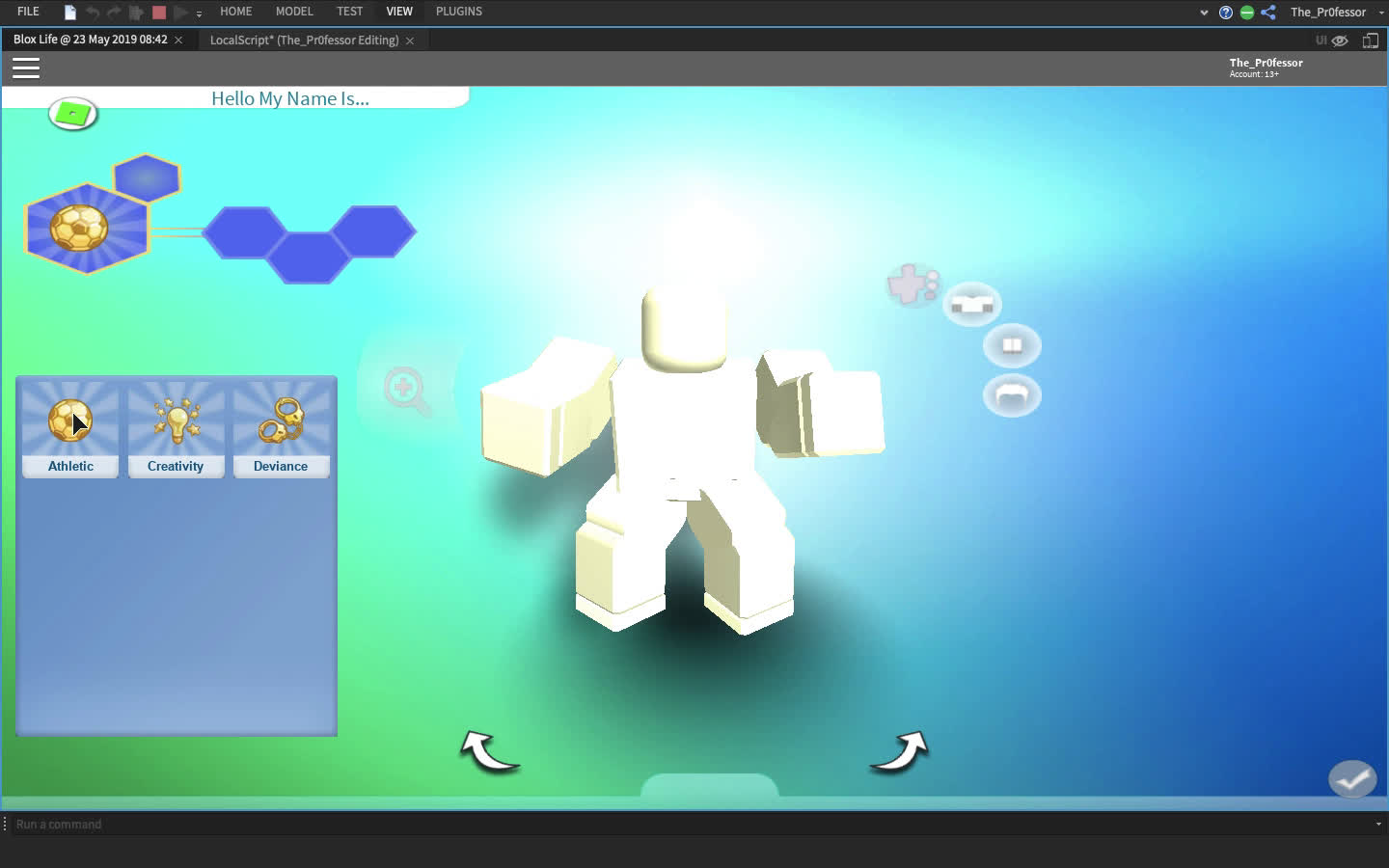Click the green square oval button
Viewport: 1389px width, 868px height.
[73, 114]
